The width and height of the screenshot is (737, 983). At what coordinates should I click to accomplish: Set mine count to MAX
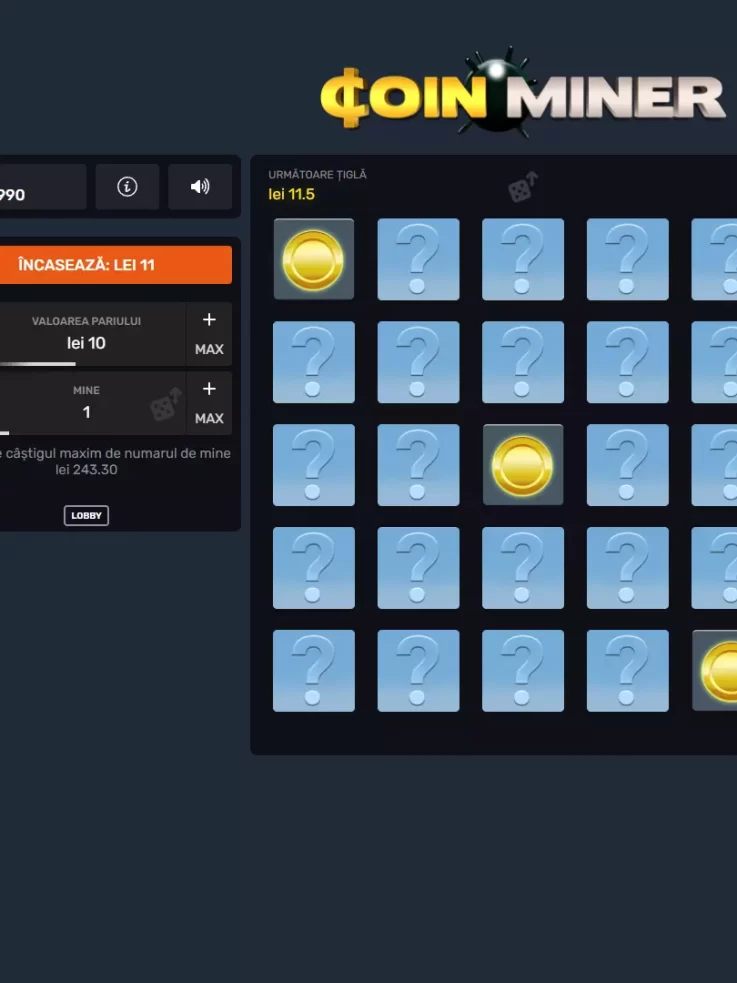(x=209, y=418)
